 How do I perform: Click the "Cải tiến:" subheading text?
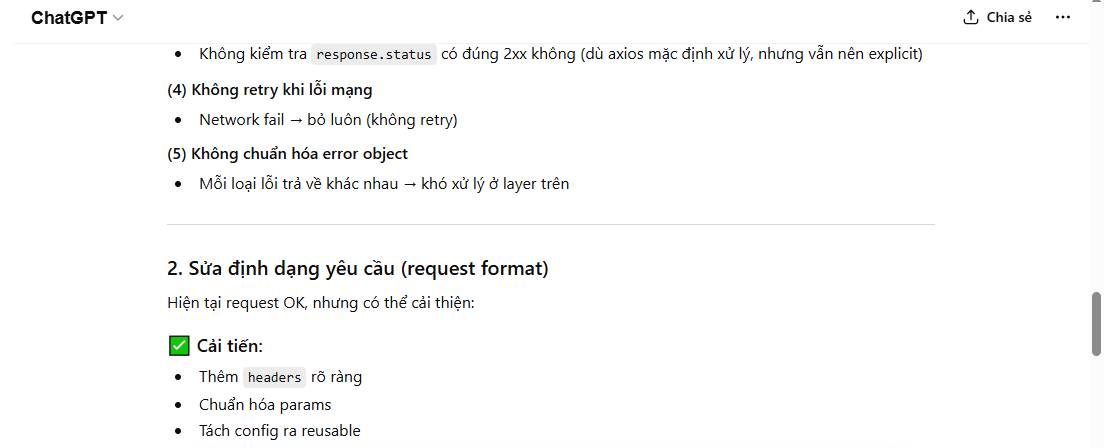point(229,346)
